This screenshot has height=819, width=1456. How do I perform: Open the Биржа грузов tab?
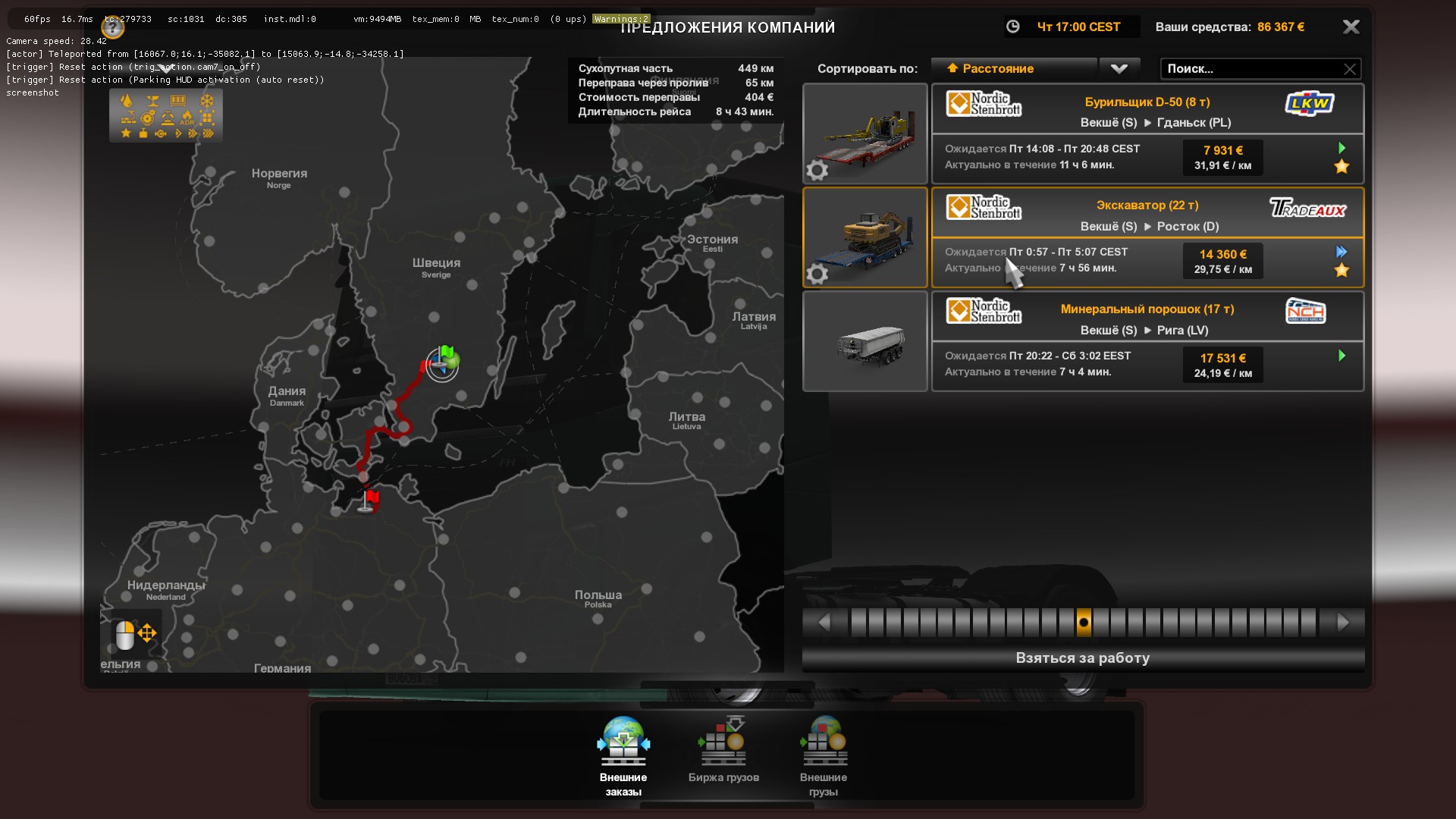pyautogui.click(x=723, y=749)
